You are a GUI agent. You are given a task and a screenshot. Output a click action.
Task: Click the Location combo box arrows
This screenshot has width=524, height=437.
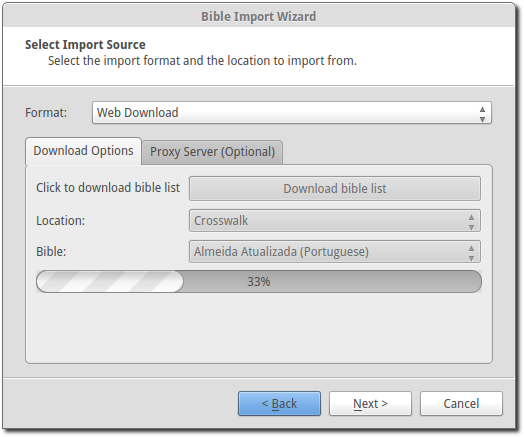tap(471, 222)
